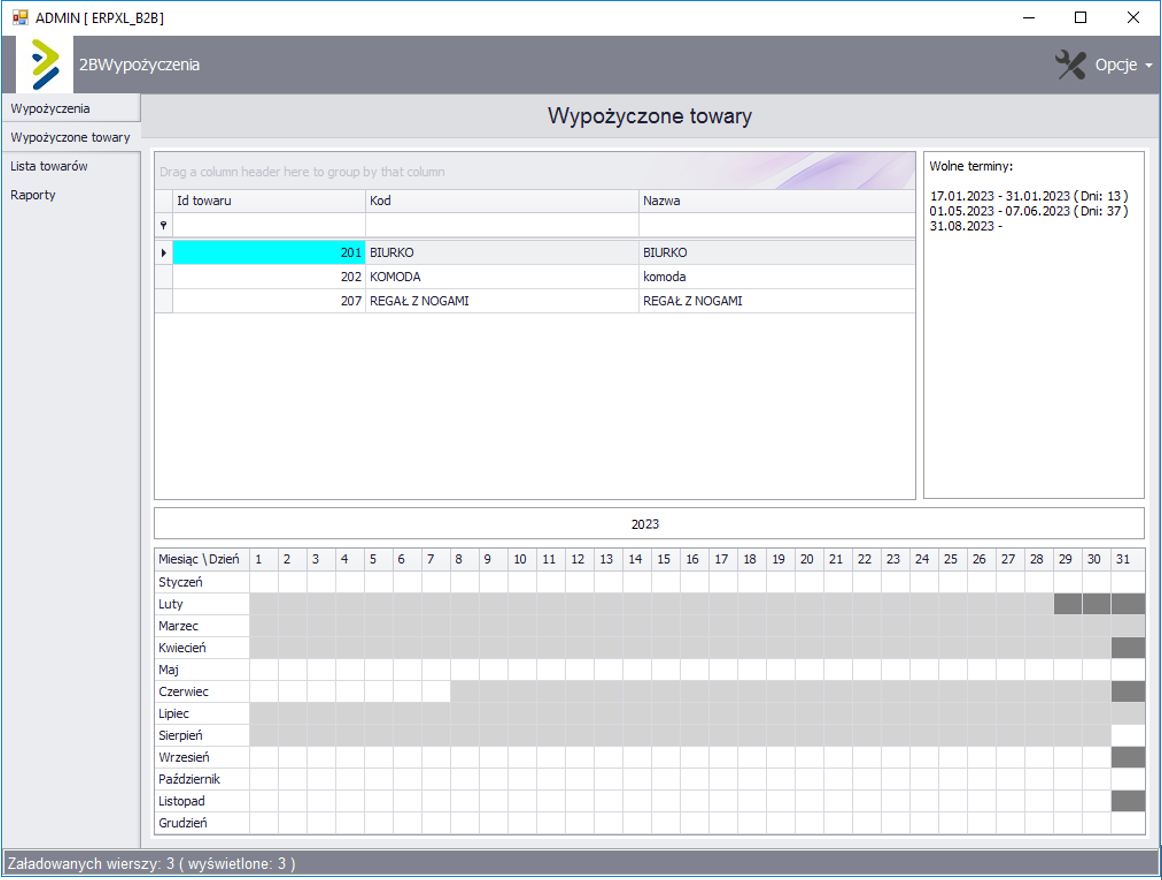Open Lista towarów in sidebar
Screen dimensions: 1162x880
tap(70, 166)
